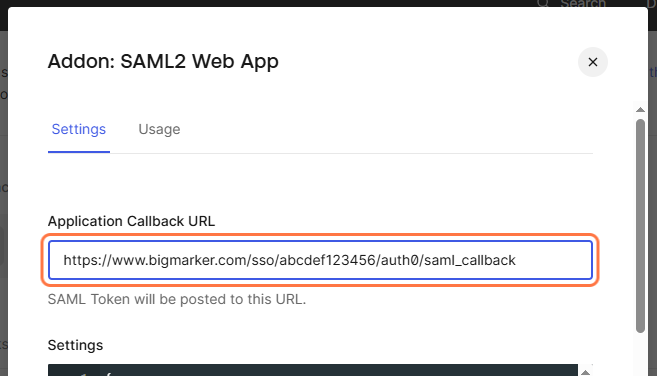Focus the Search box in the top bar
This screenshot has height=376, width=657.
tap(582, 4)
